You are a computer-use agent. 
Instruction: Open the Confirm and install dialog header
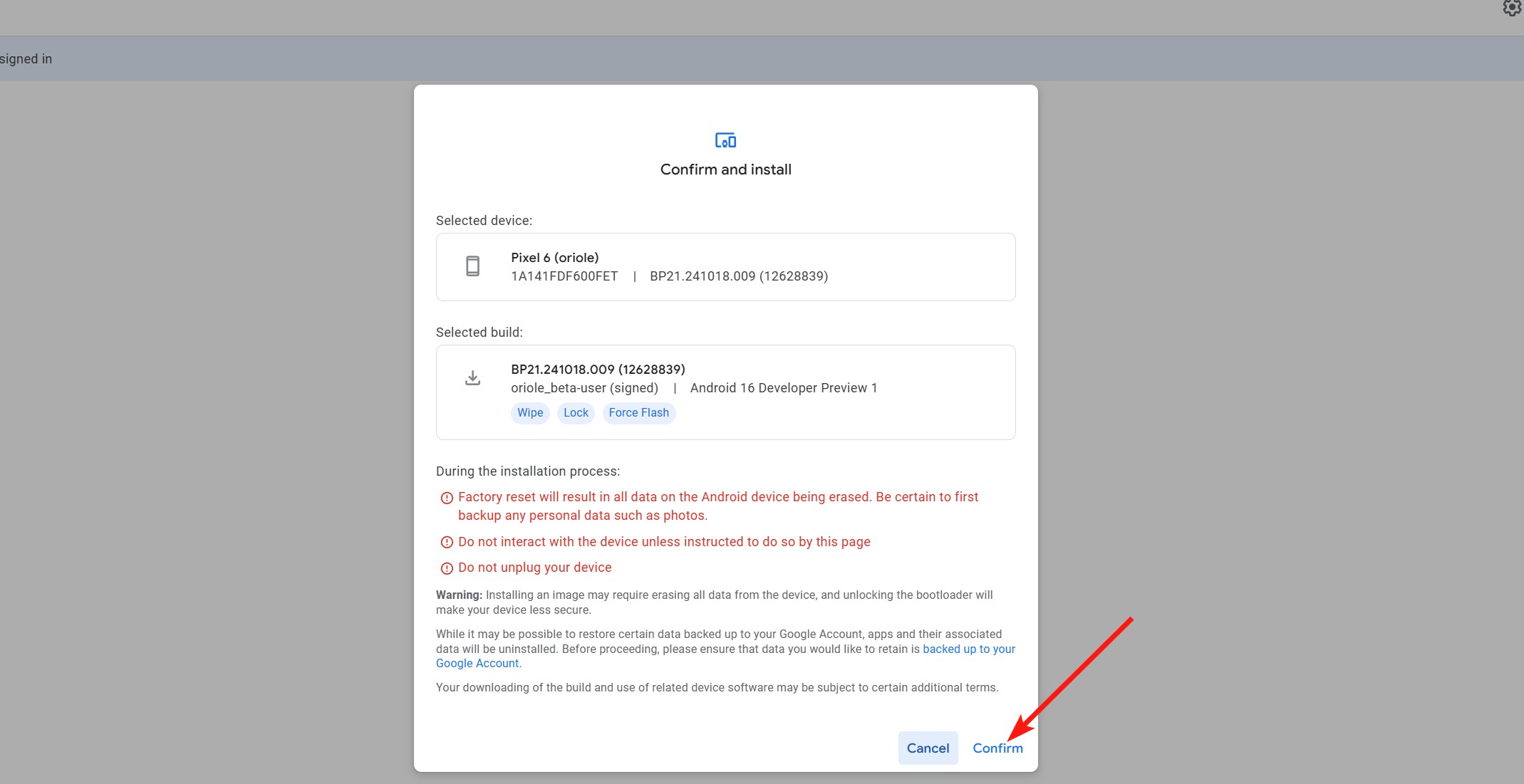click(x=725, y=169)
